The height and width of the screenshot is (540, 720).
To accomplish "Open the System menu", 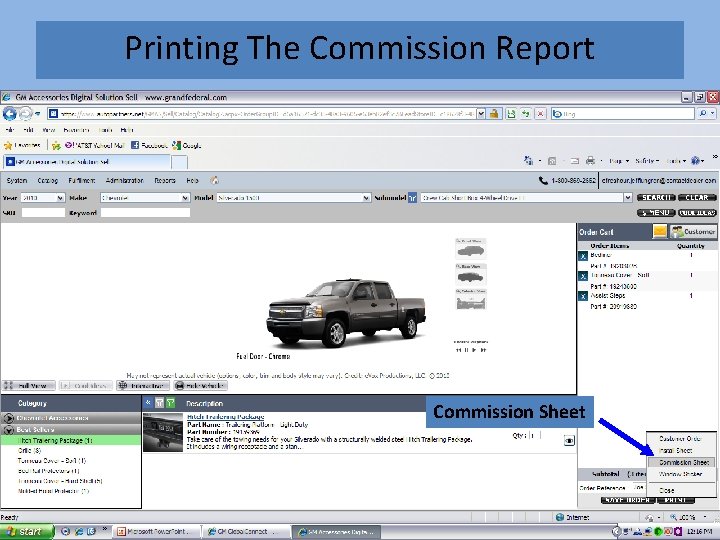I will pos(17,180).
